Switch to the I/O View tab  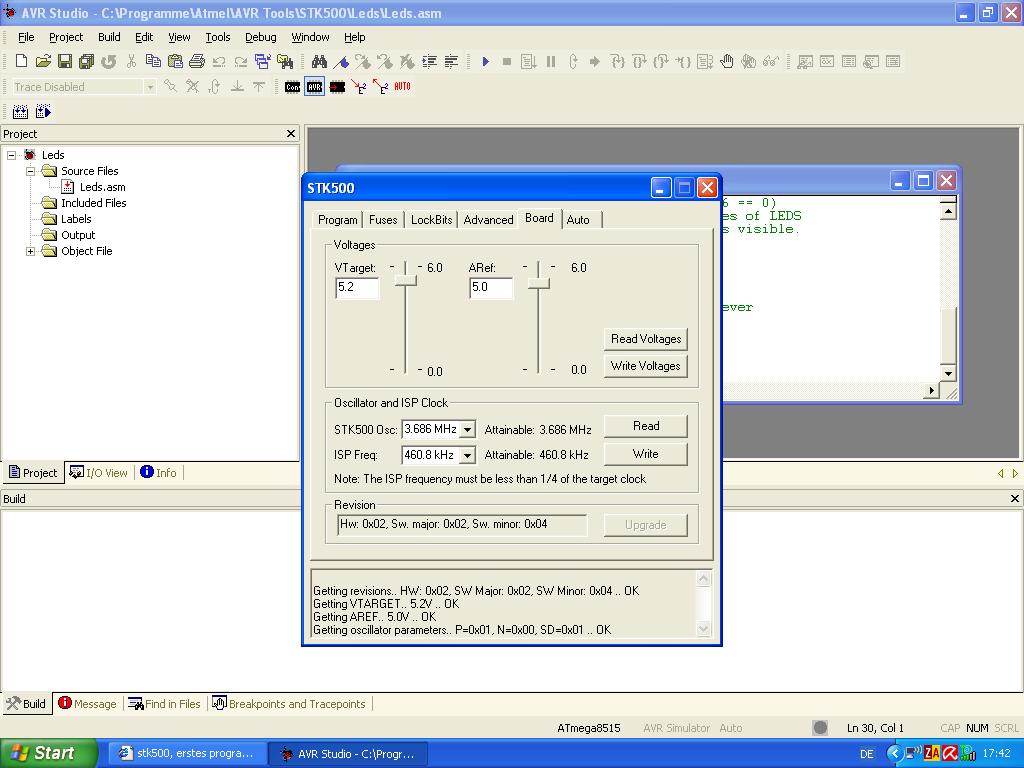point(99,473)
